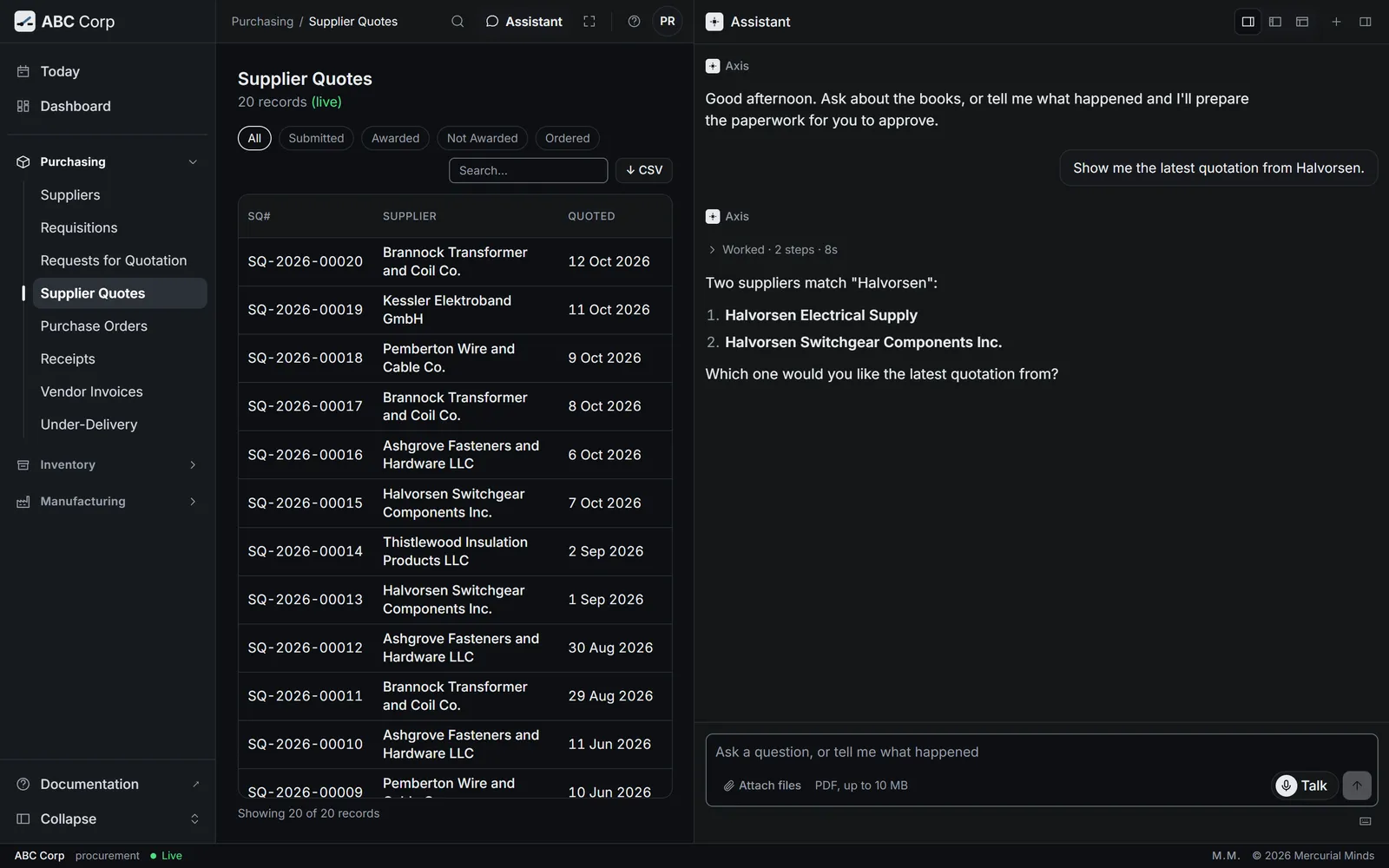The width and height of the screenshot is (1389, 868).
Task: Expand the Inventory section
Action: click(x=108, y=464)
